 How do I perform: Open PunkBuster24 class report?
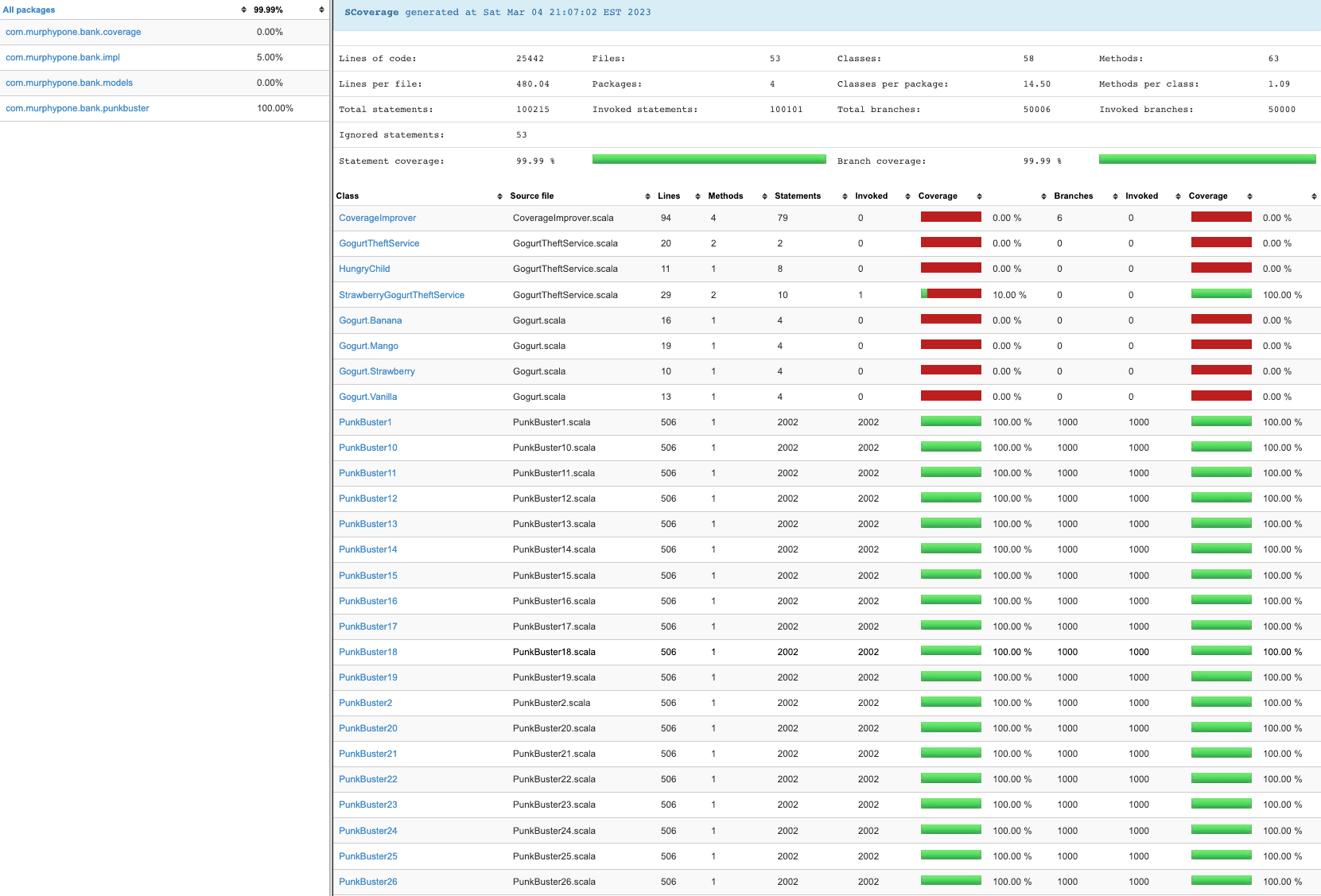[368, 831]
